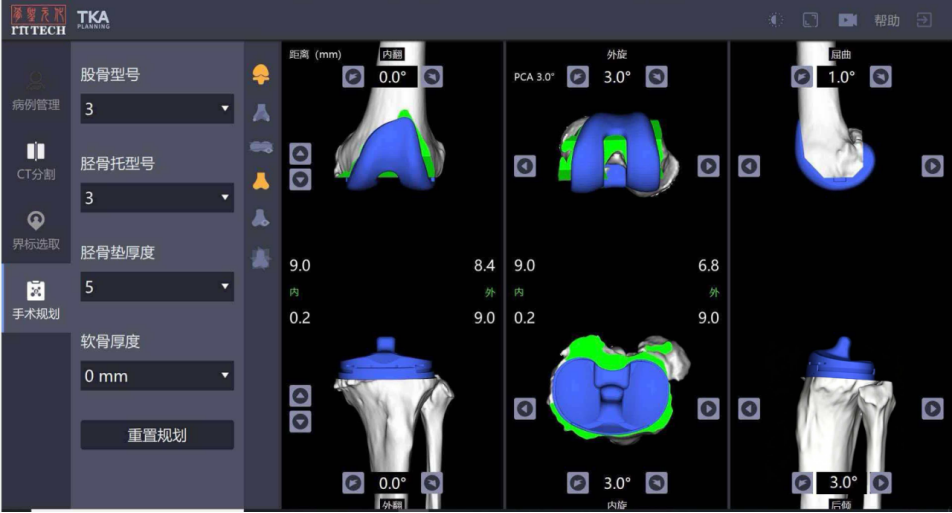Open the 胫骨垫厚度 insert thickness dropdown
This screenshot has width=952, height=513.
click(x=157, y=287)
